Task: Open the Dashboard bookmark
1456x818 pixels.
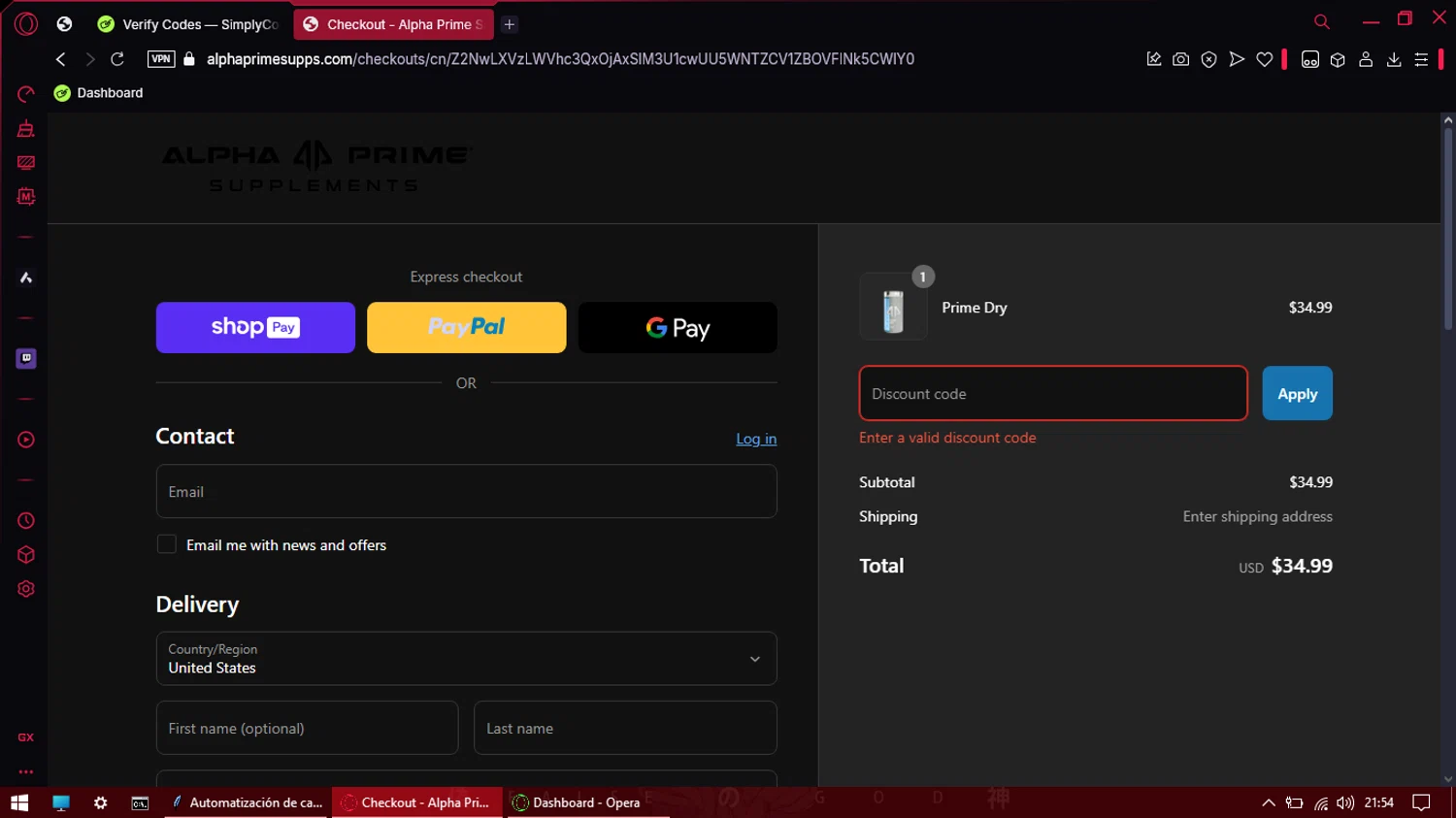Action: coord(98,93)
